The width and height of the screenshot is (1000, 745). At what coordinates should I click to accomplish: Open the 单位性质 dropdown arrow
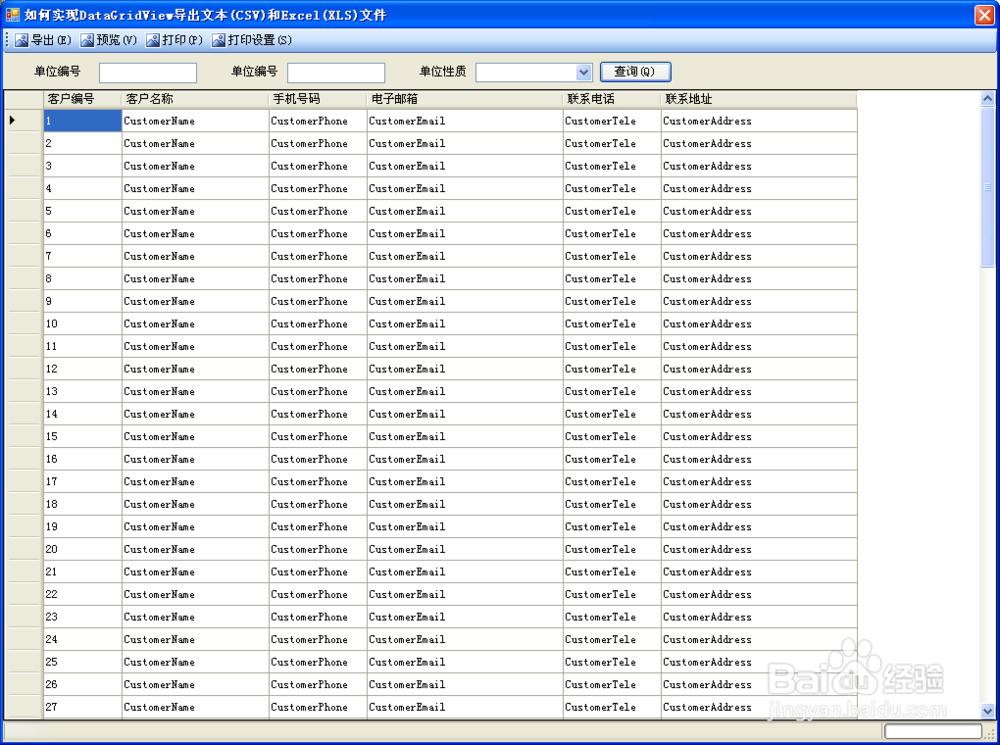coord(584,72)
